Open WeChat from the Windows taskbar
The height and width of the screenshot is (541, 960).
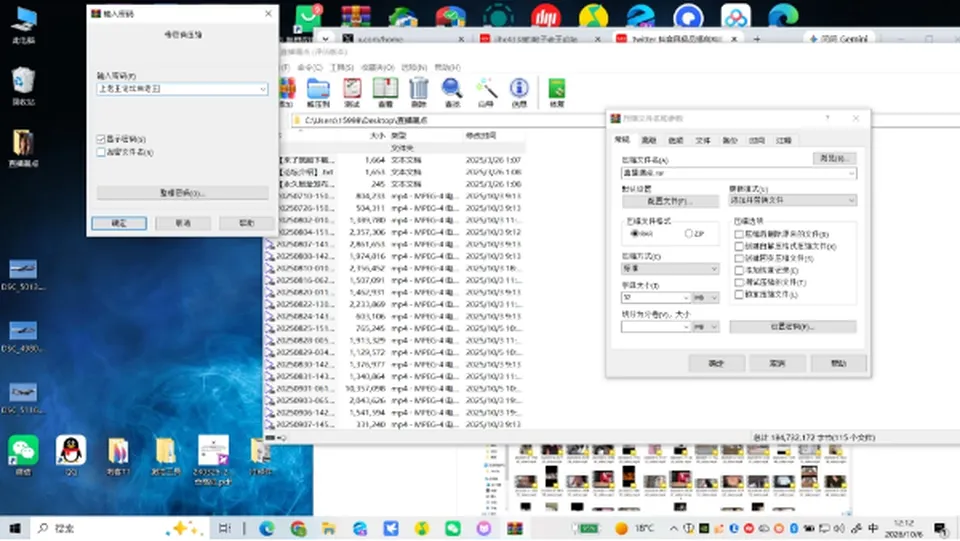pyautogui.click(x=452, y=528)
